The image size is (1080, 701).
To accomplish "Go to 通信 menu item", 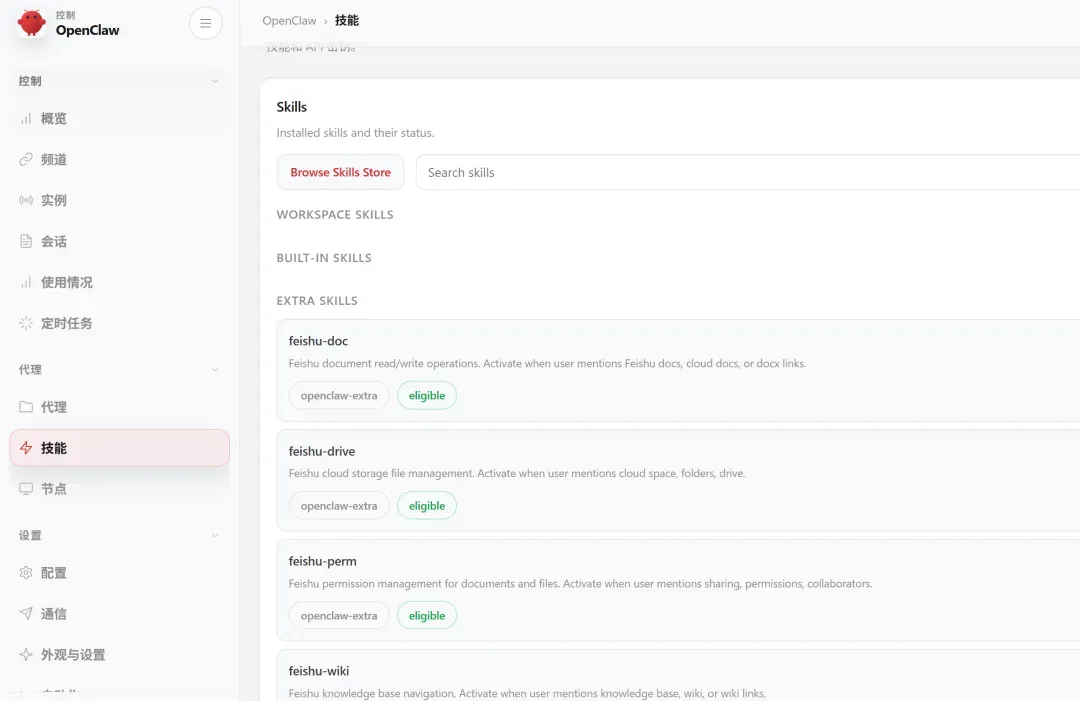I will (x=54, y=614).
